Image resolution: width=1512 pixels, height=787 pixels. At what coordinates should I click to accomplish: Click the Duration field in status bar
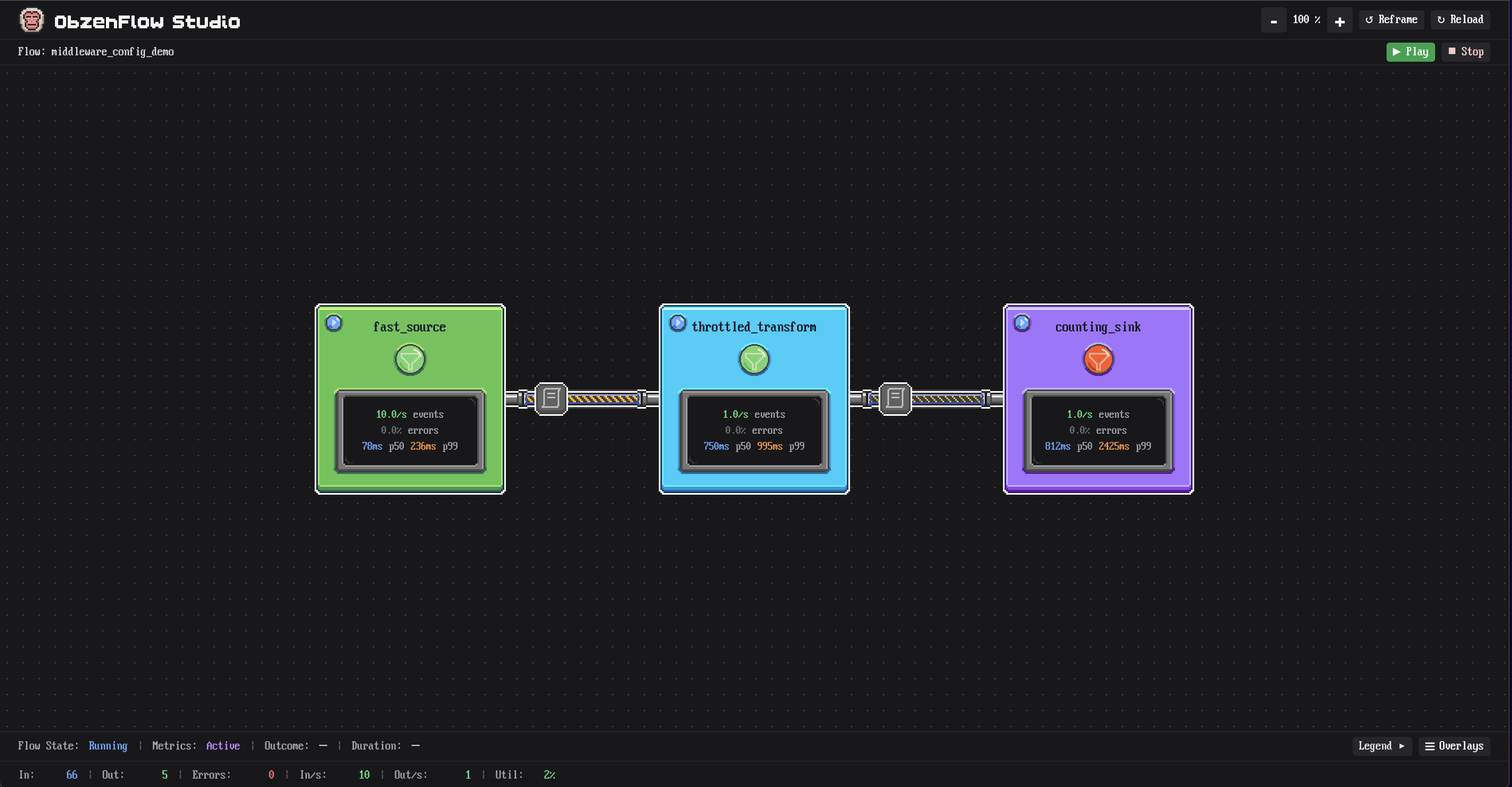click(x=386, y=746)
